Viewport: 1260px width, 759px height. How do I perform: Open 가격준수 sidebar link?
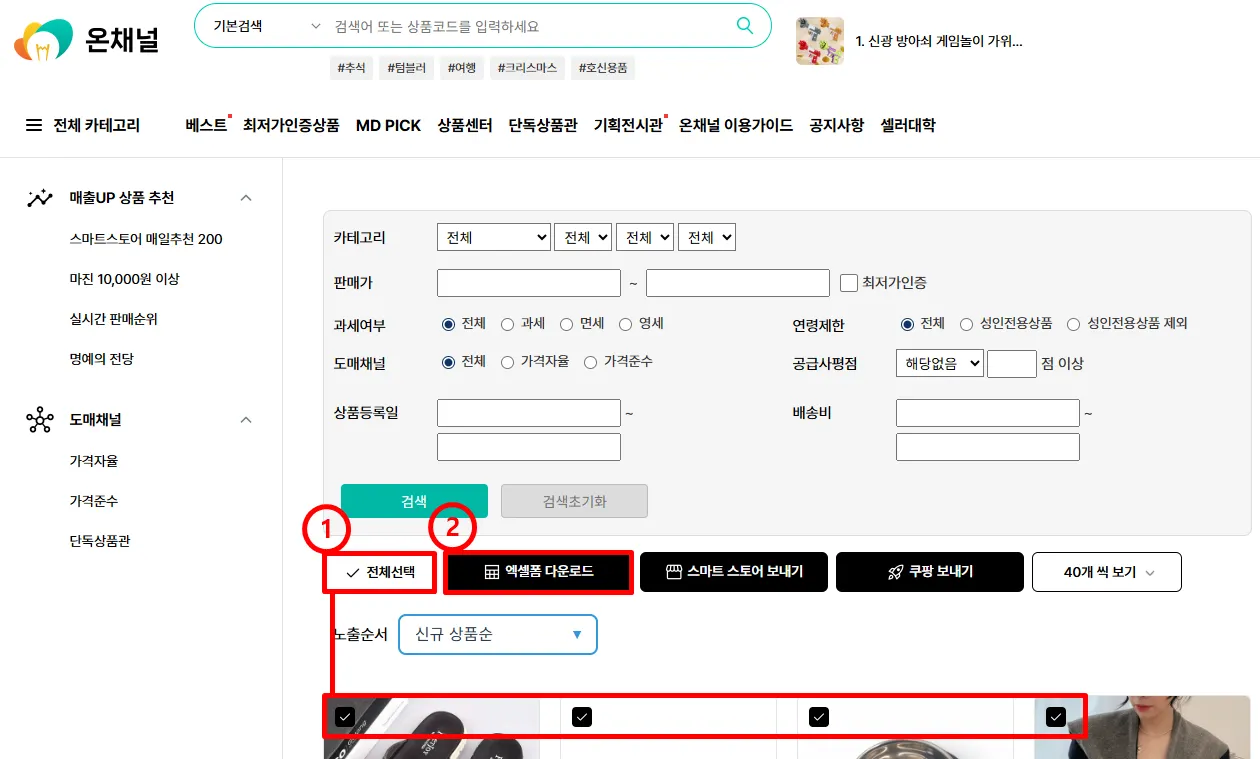[94, 501]
